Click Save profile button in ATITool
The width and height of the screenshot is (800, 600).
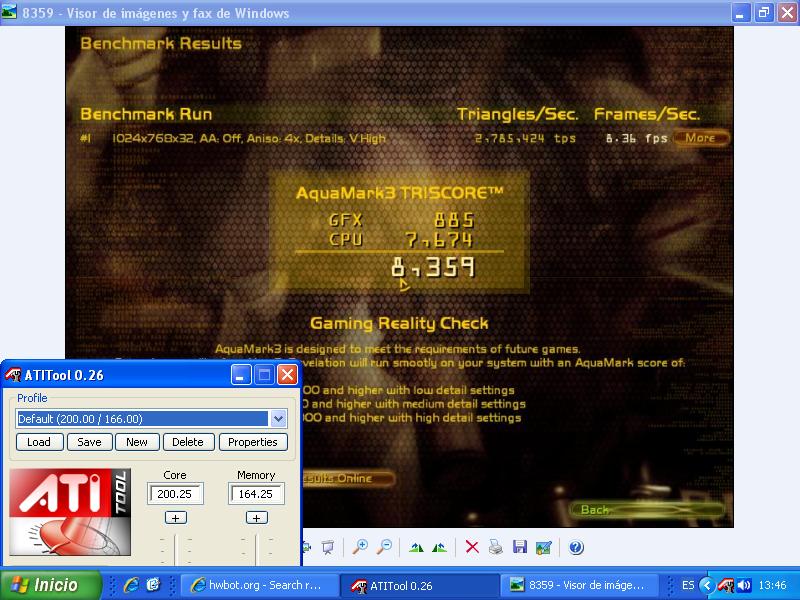(89, 442)
